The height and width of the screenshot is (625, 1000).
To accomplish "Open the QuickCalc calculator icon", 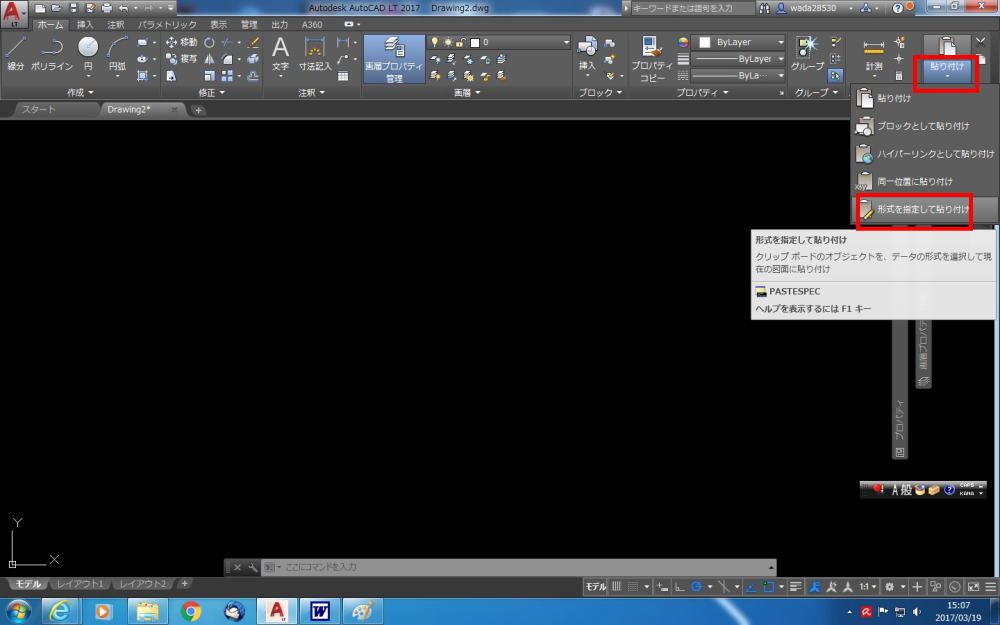I will pyautogui.click(x=899, y=75).
